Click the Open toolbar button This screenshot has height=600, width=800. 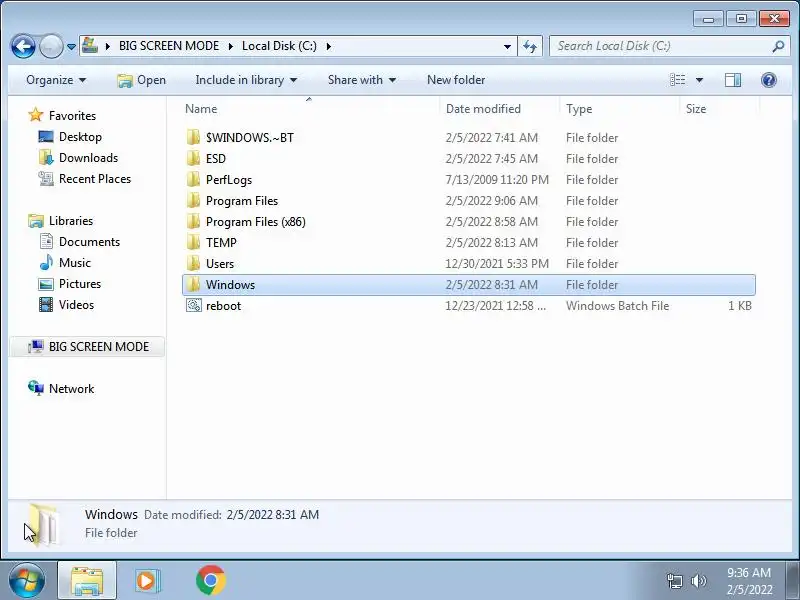point(141,80)
